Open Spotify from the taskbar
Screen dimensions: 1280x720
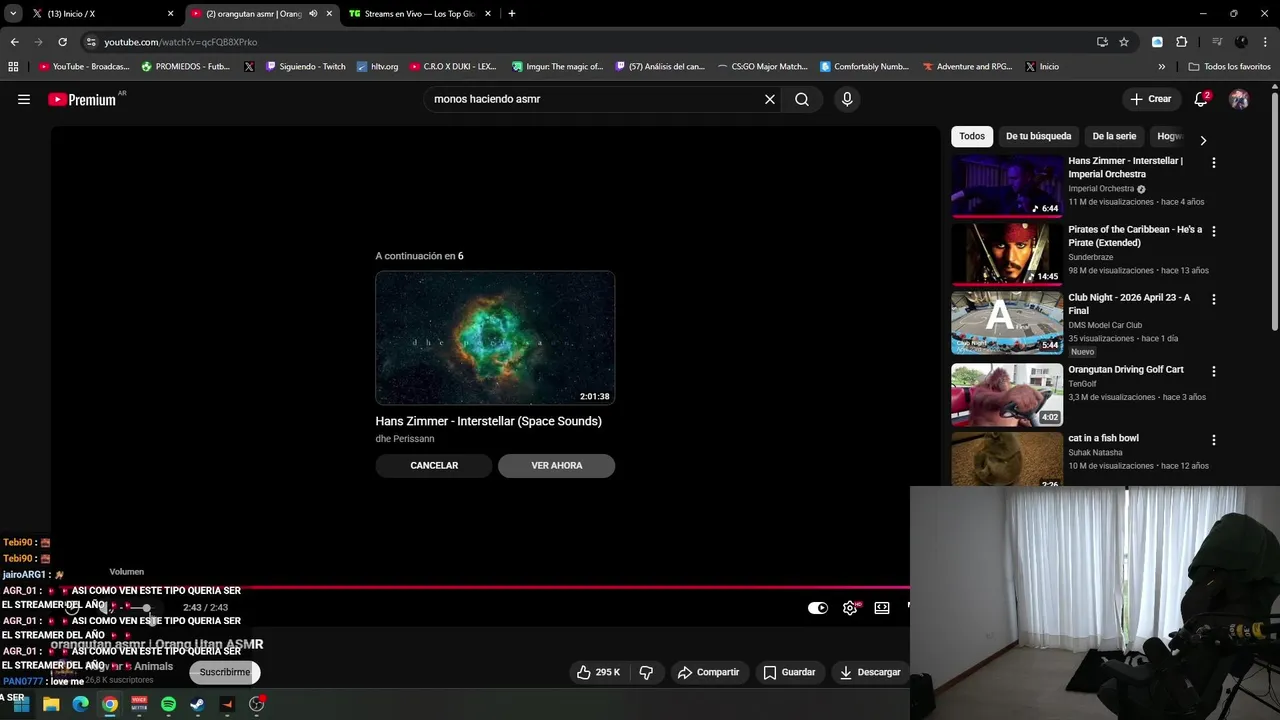point(168,704)
